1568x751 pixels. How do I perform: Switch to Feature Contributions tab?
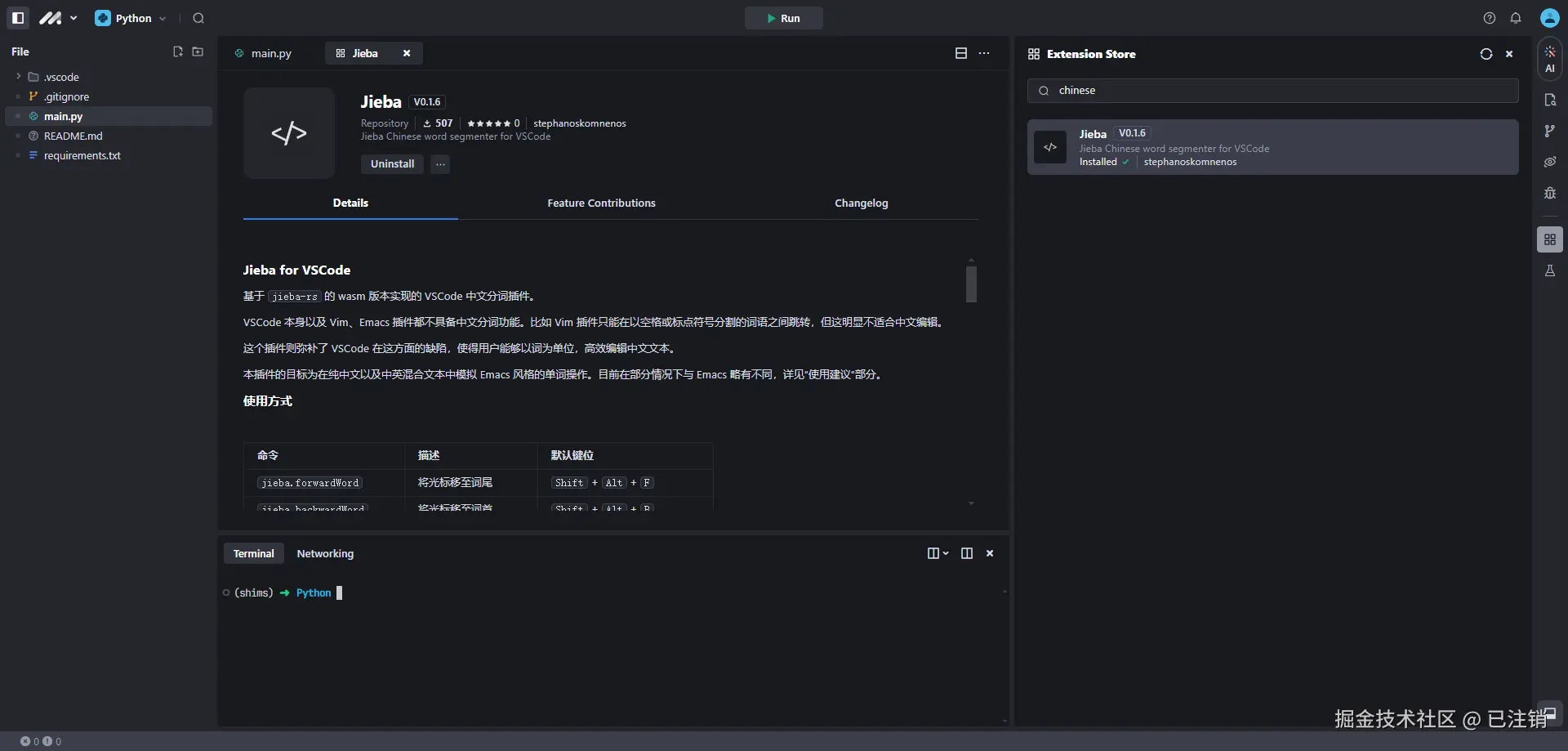click(x=601, y=203)
